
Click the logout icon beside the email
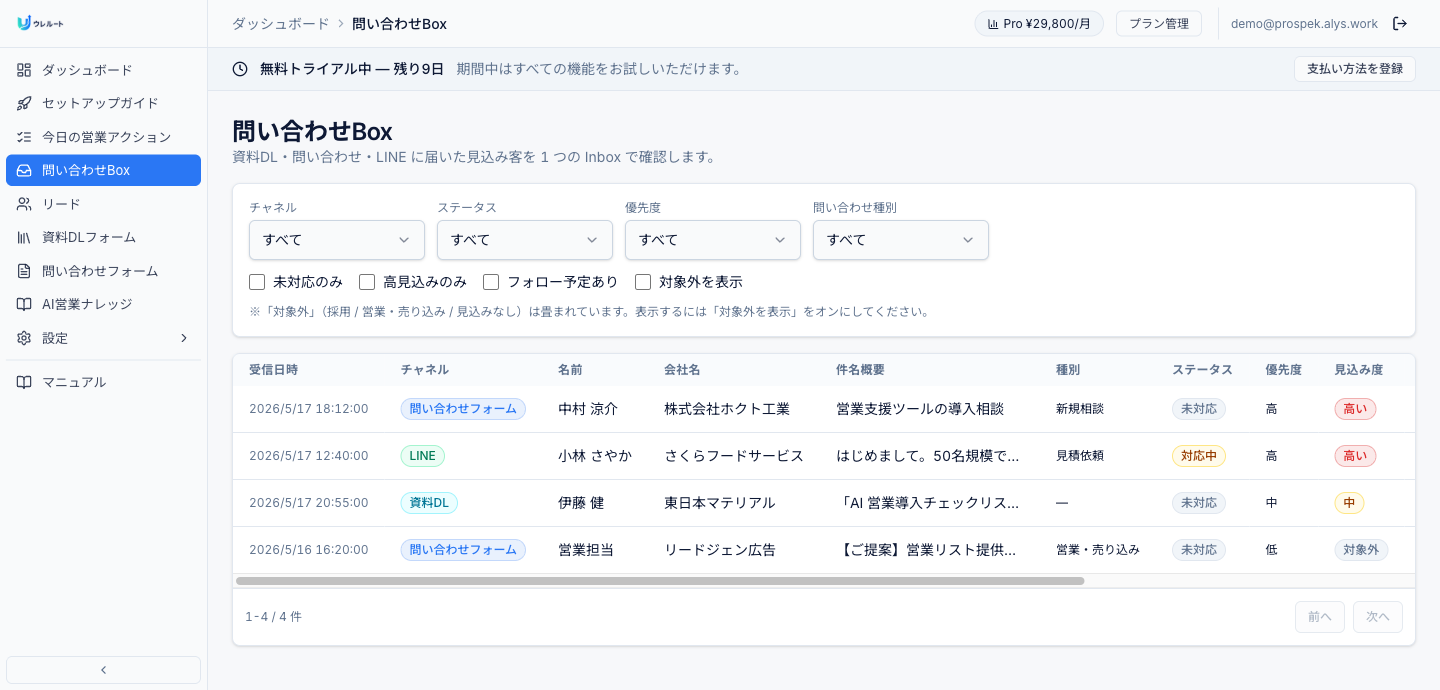tap(1400, 23)
